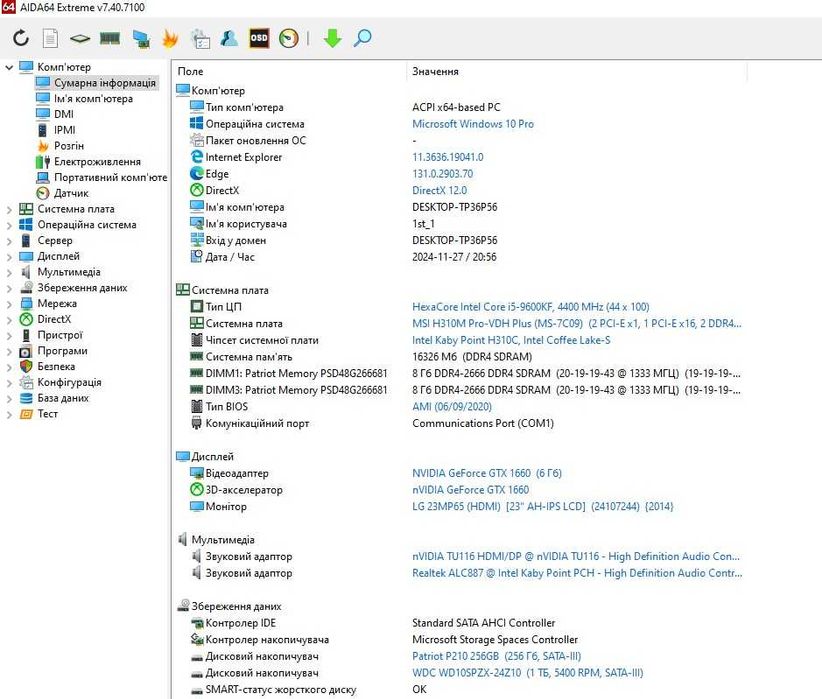Image resolution: width=822 pixels, height=699 pixels.
Task: Select Розгін in the sidebar tree
Action: point(69,146)
